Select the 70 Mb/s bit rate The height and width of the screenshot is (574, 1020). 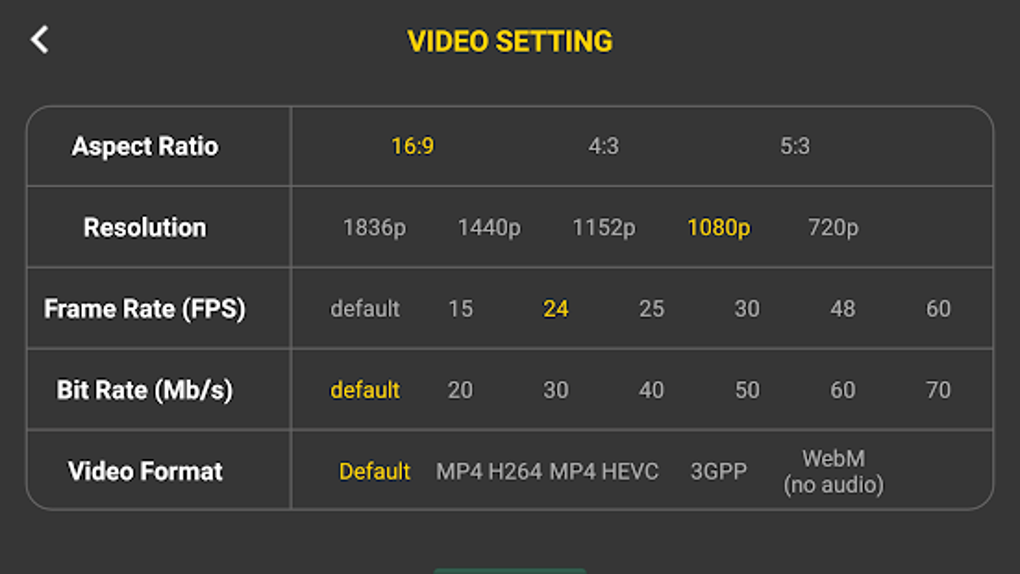tap(938, 390)
